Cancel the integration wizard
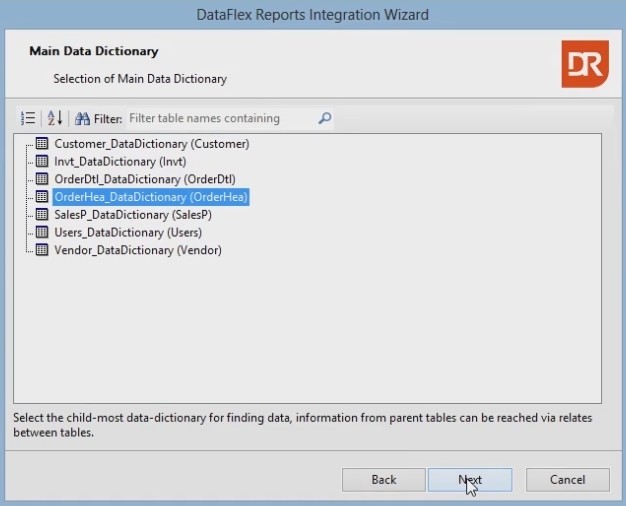The width and height of the screenshot is (626, 506). click(567, 480)
